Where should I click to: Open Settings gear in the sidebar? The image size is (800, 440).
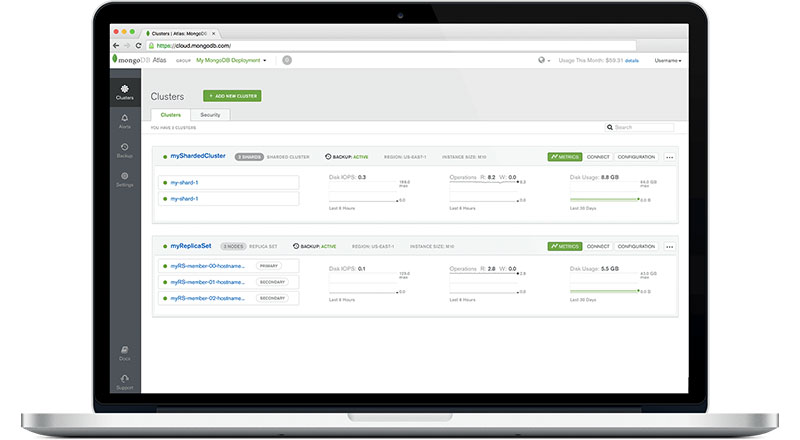pyautogui.click(x=125, y=179)
